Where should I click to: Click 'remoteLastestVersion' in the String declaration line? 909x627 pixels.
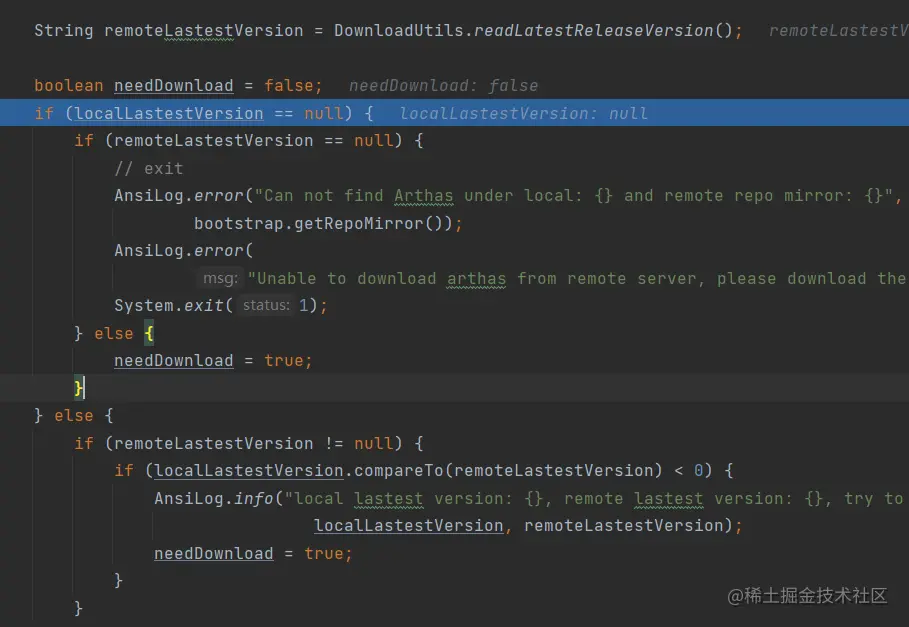pos(203,30)
